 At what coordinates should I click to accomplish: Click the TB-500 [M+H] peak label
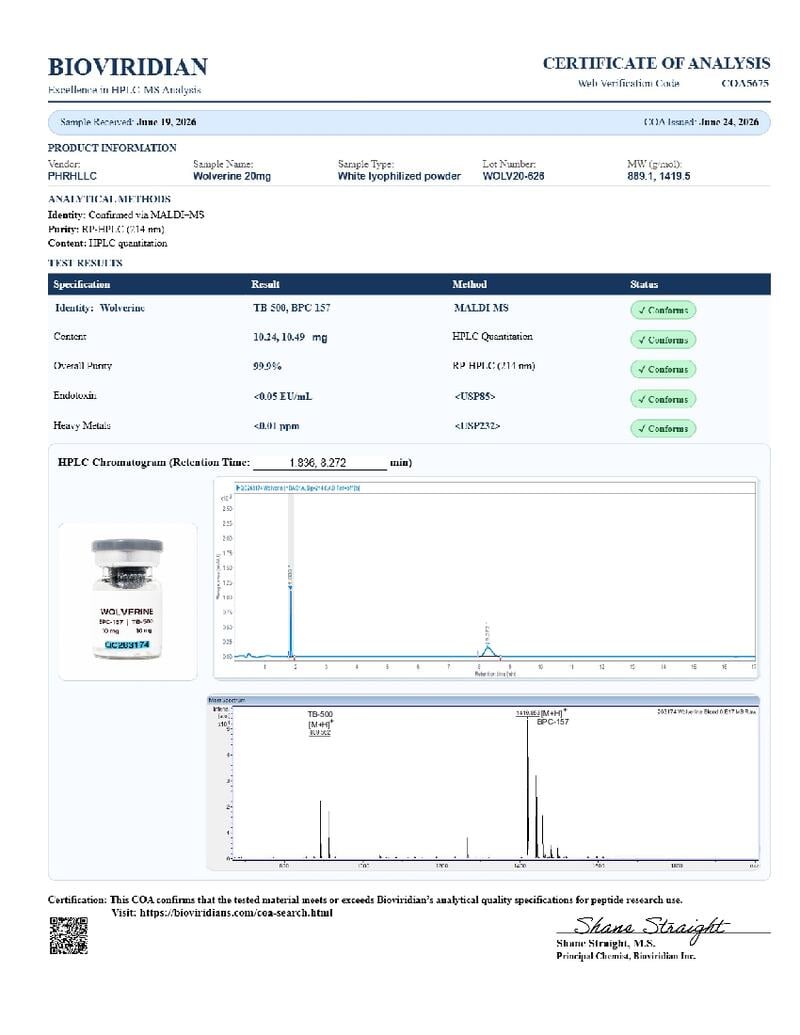(x=320, y=723)
